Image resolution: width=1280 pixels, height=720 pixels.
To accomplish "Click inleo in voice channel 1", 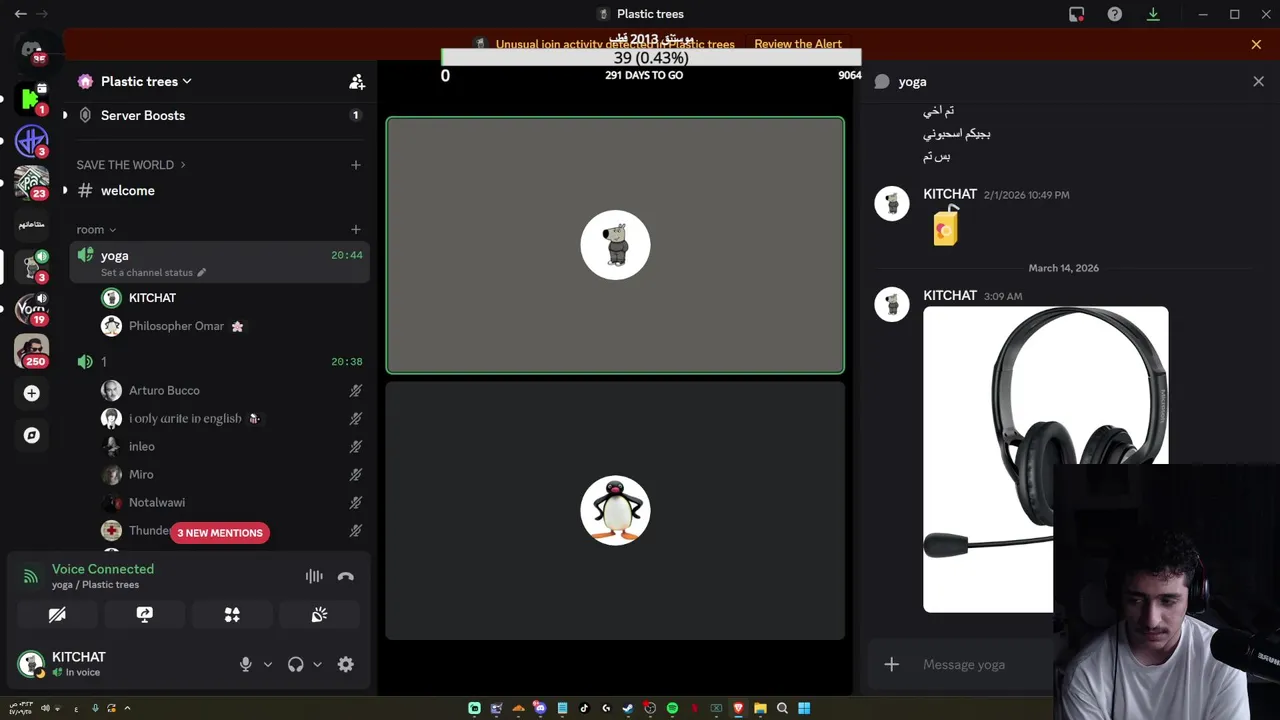I will tap(234, 447).
